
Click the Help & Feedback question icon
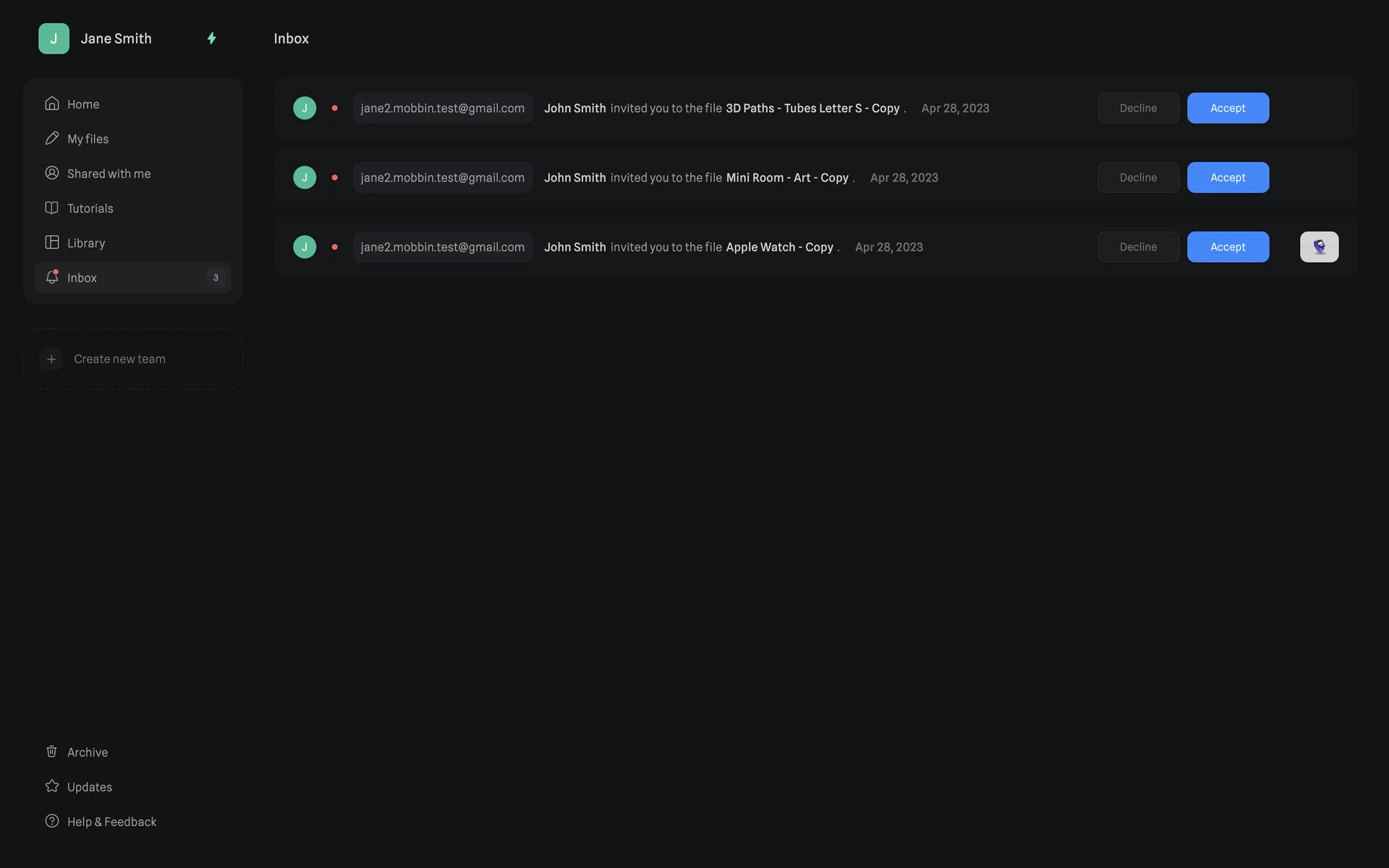point(51,821)
